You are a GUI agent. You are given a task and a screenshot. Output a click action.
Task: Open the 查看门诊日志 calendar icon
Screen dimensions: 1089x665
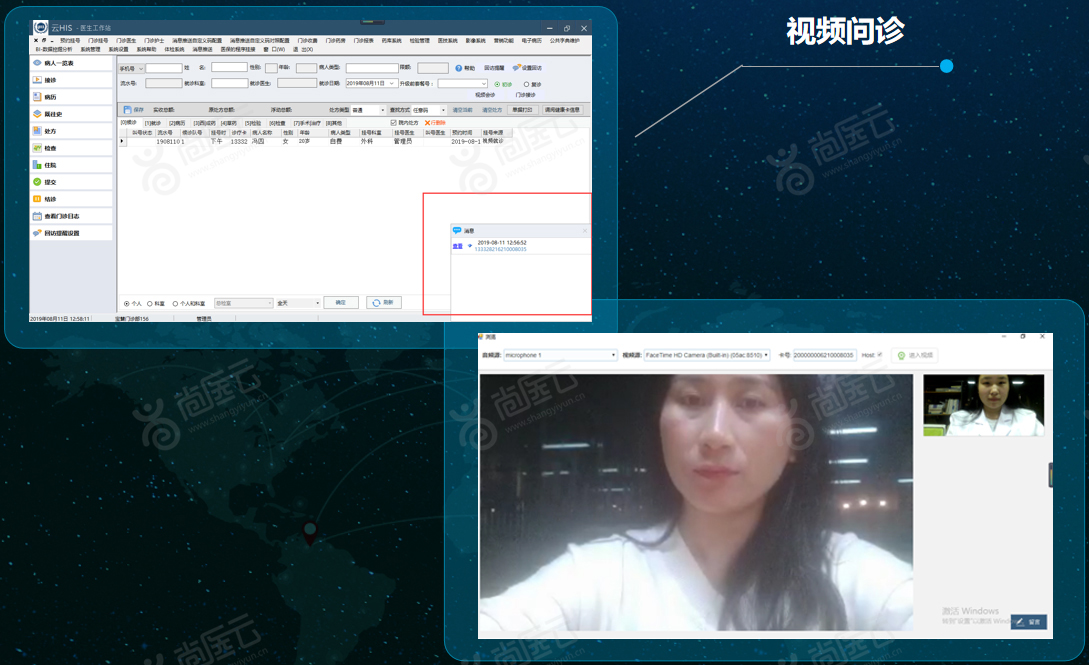[x=38, y=216]
